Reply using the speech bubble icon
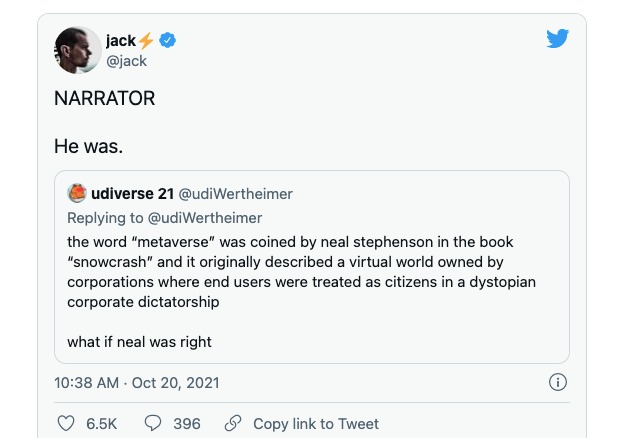This screenshot has width=627, height=438. click(x=153, y=424)
